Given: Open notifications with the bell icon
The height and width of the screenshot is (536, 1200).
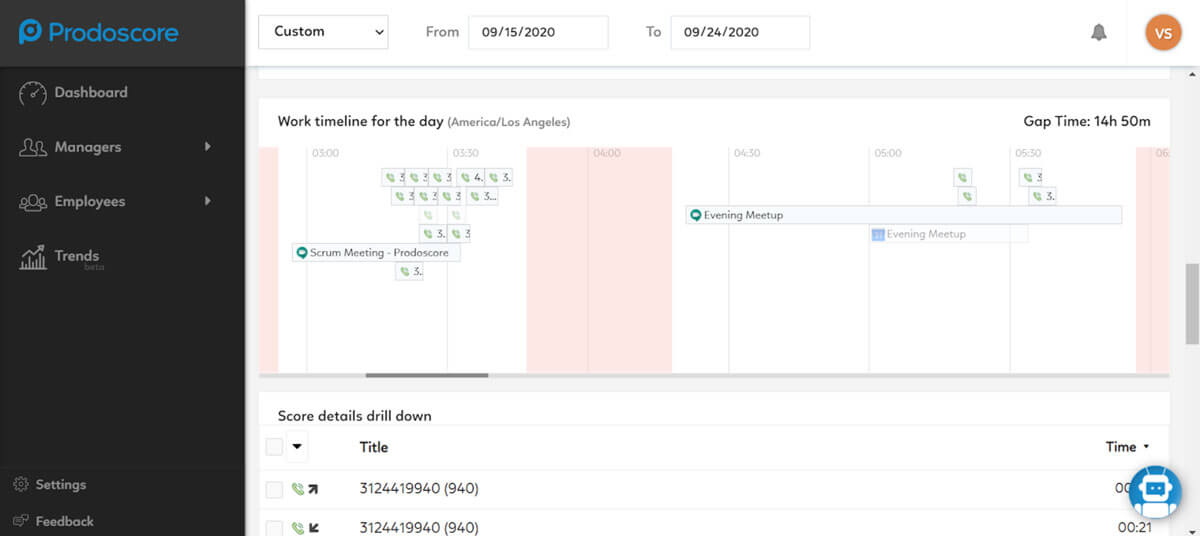Looking at the screenshot, I should [x=1099, y=32].
